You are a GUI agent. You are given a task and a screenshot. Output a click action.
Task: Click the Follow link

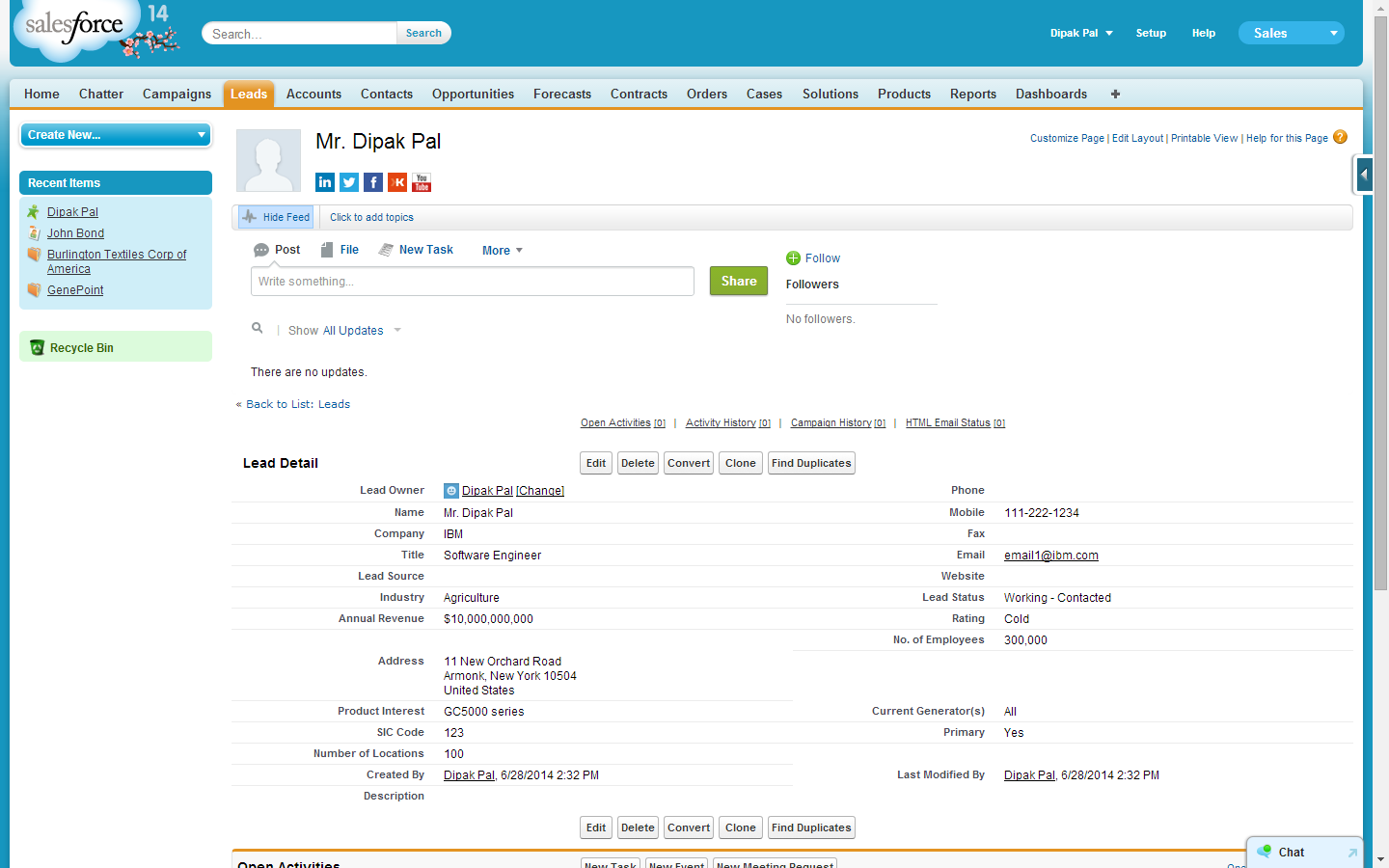(x=823, y=258)
